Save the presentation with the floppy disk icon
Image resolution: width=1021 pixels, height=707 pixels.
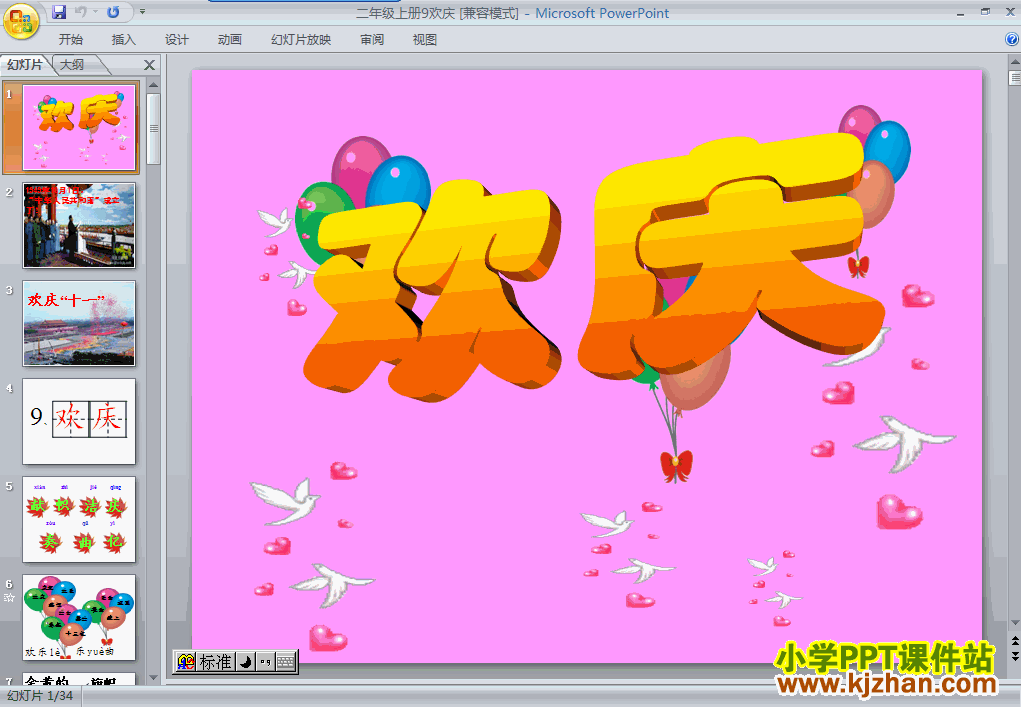point(59,12)
